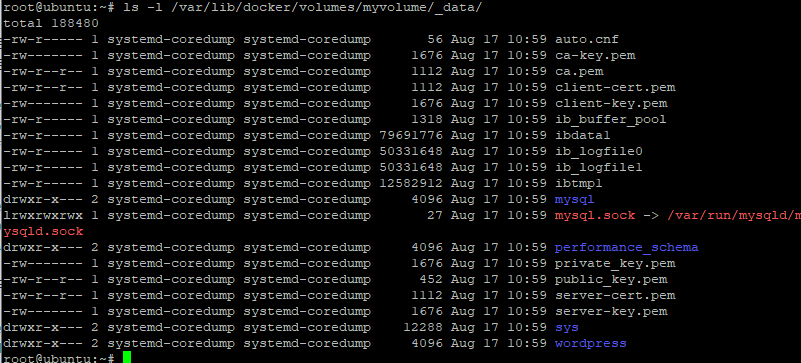This screenshot has height=363, width=801.
Task: Select the ibdata1 filename
Action: [583, 135]
